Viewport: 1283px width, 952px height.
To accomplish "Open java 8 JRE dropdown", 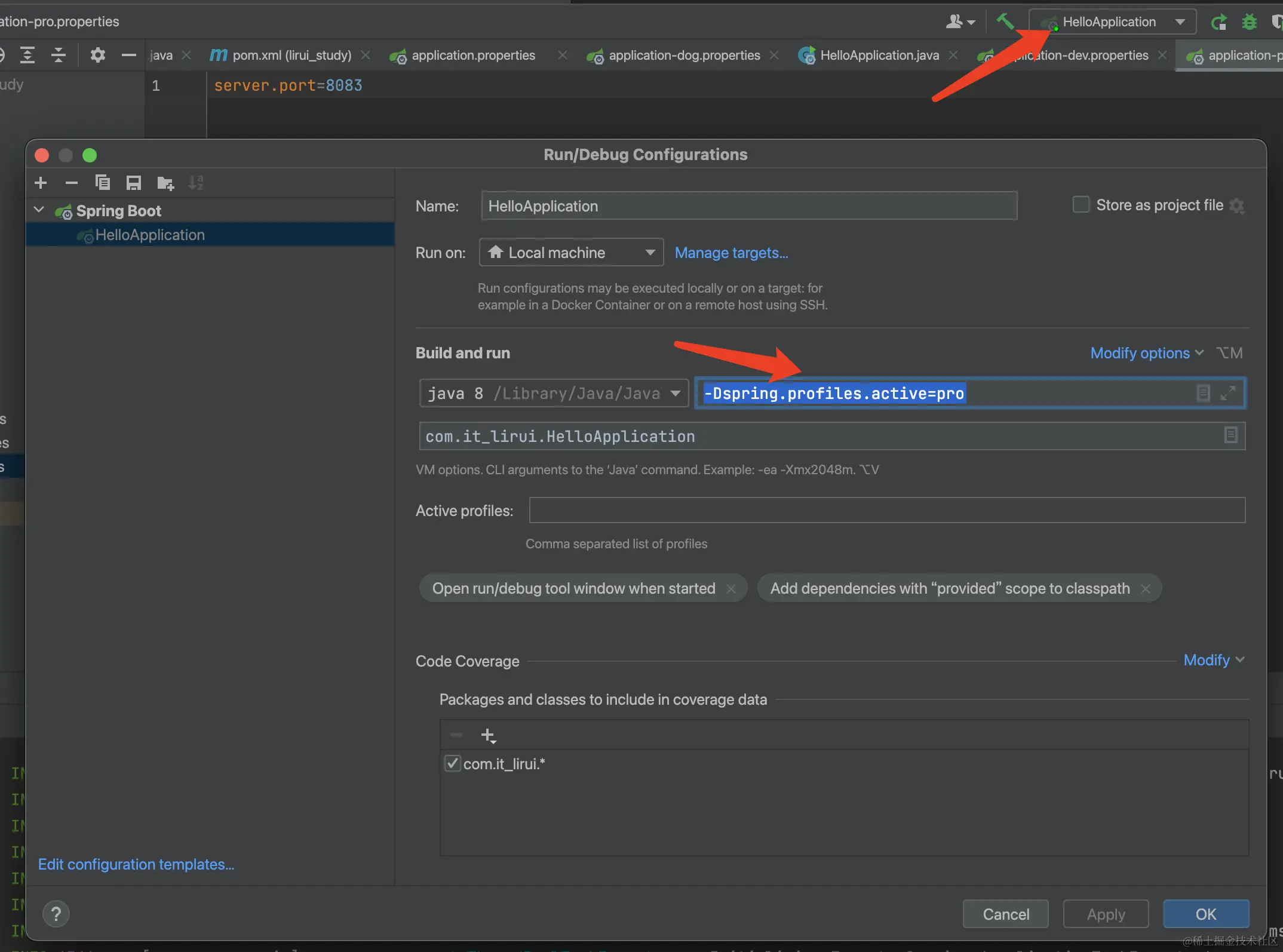I will [676, 393].
